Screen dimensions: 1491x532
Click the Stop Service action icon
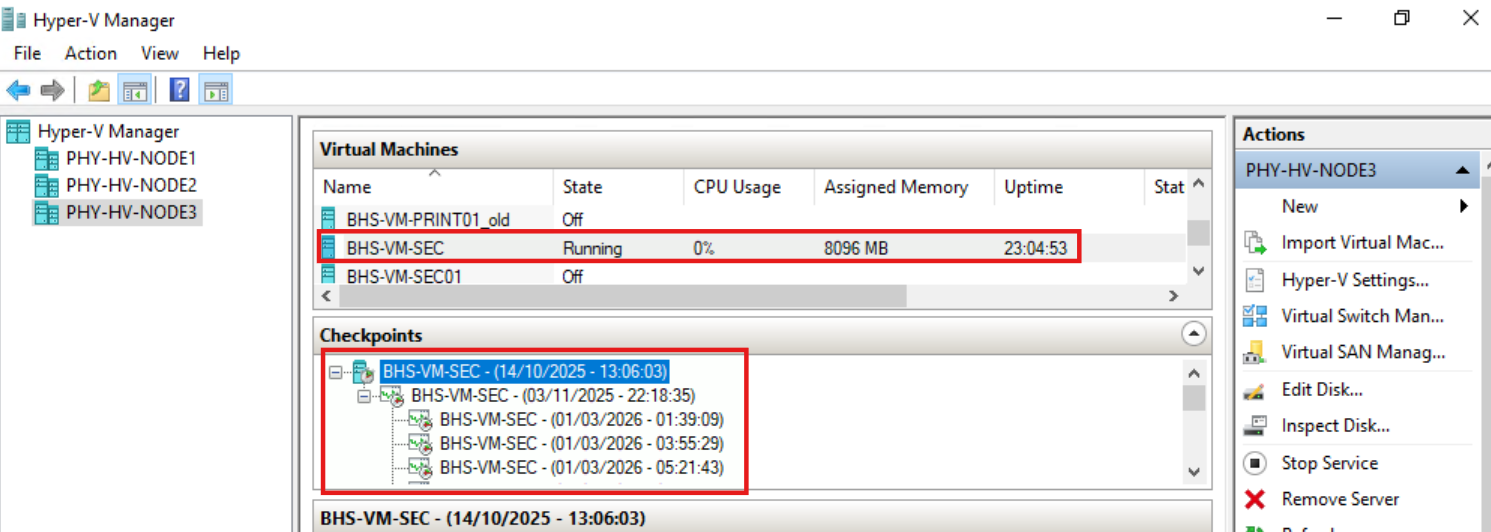[1255, 463]
